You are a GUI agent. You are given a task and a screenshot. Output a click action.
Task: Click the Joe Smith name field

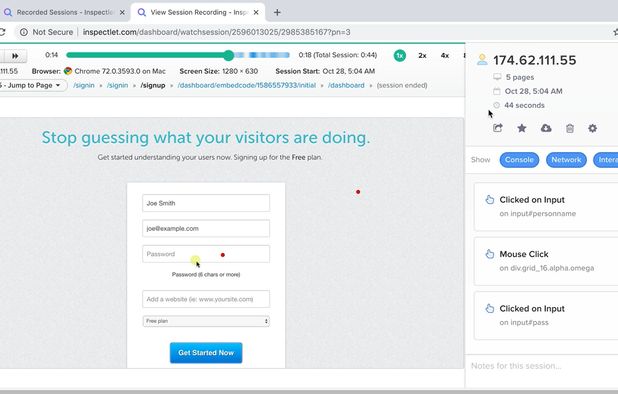[206, 203]
